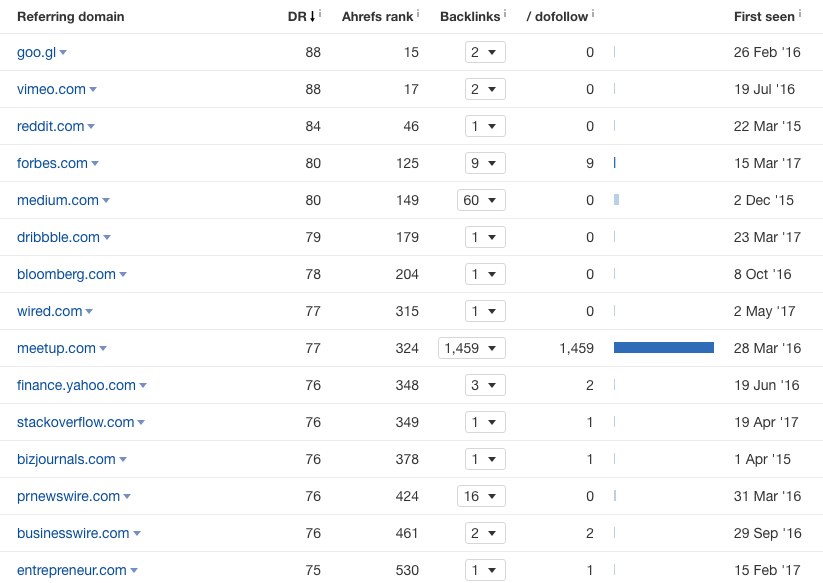823x583 pixels.
Task: Open the goo.gl referring domain link
Action: [36, 52]
